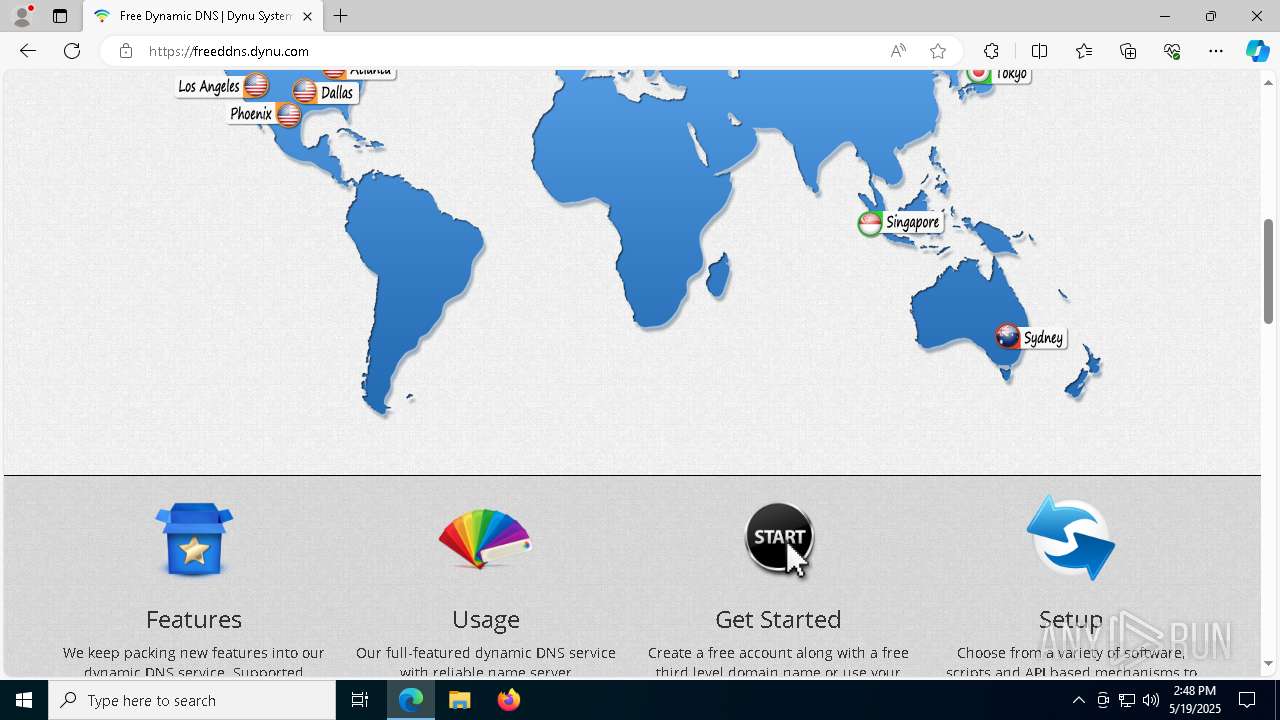Open clock showing 2:48 PM

[1195, 700]
